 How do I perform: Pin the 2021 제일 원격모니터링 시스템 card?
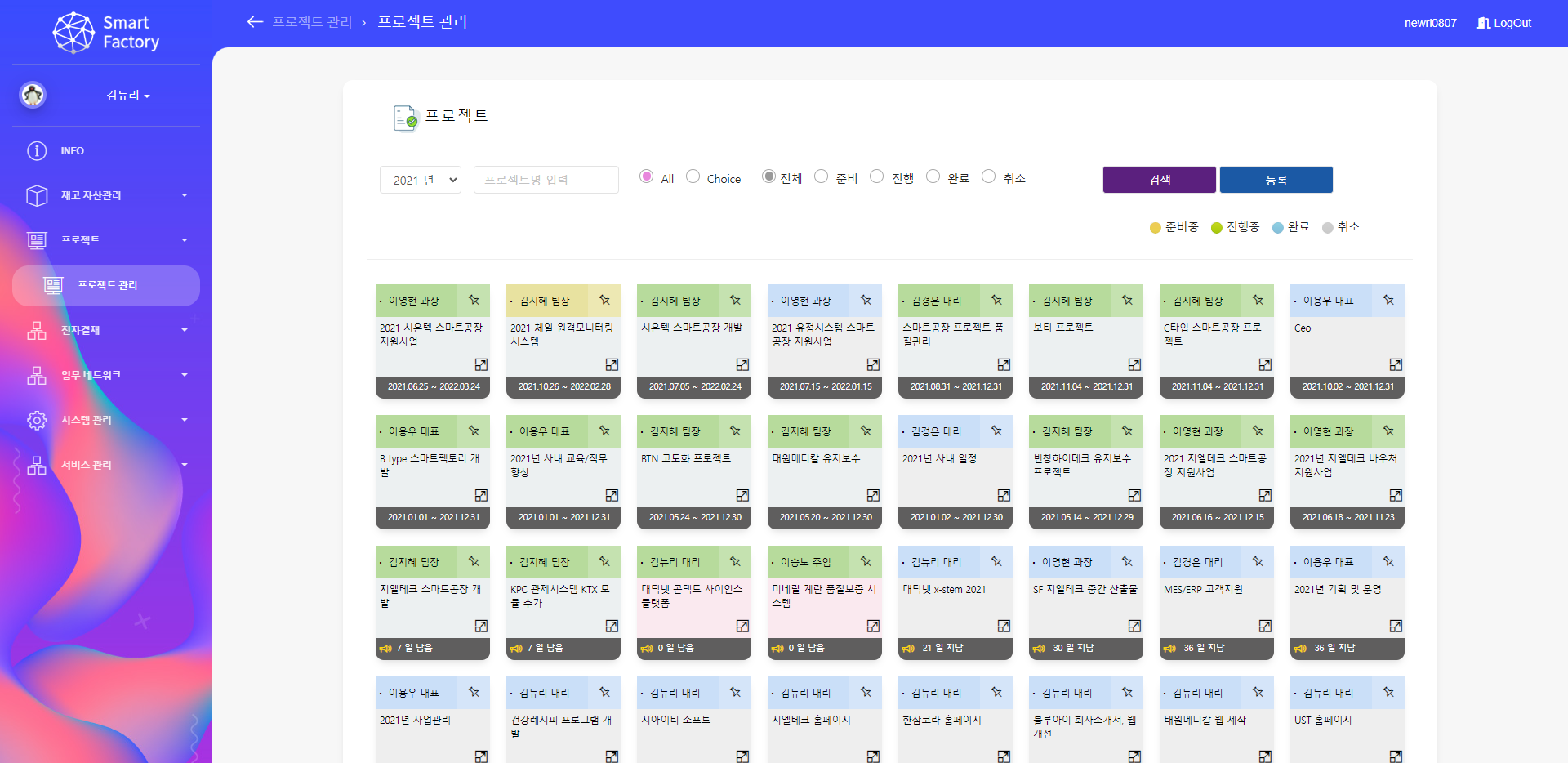pyautogui.click(x=604, y=301)
